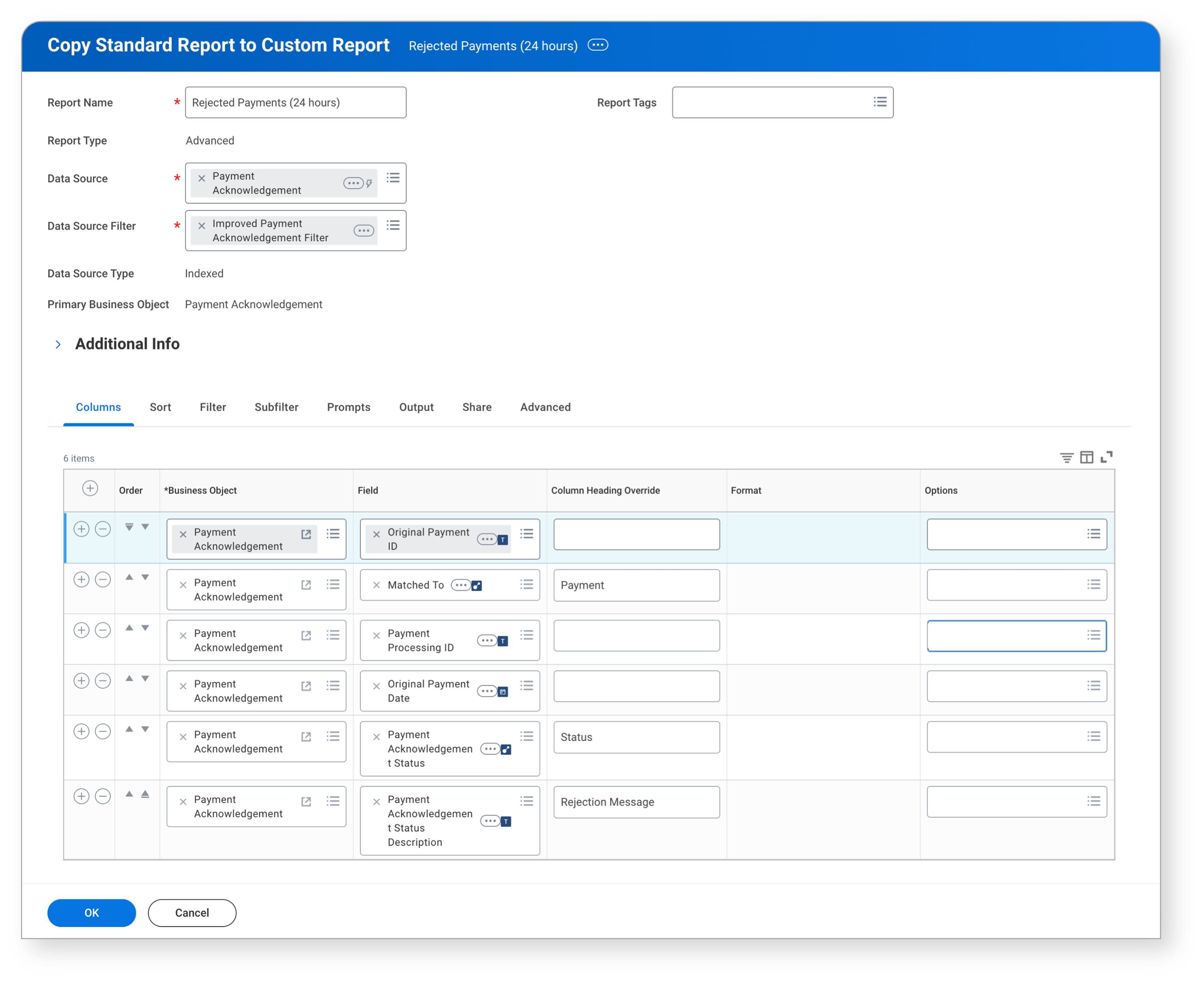Open business object link in Original Payment ID row
The width and height of the screenshot is (1204, 983).
(306, 534)
